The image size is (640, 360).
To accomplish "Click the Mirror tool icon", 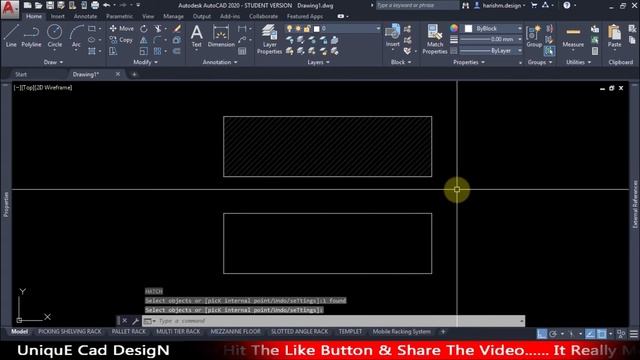I will (144, 40).
